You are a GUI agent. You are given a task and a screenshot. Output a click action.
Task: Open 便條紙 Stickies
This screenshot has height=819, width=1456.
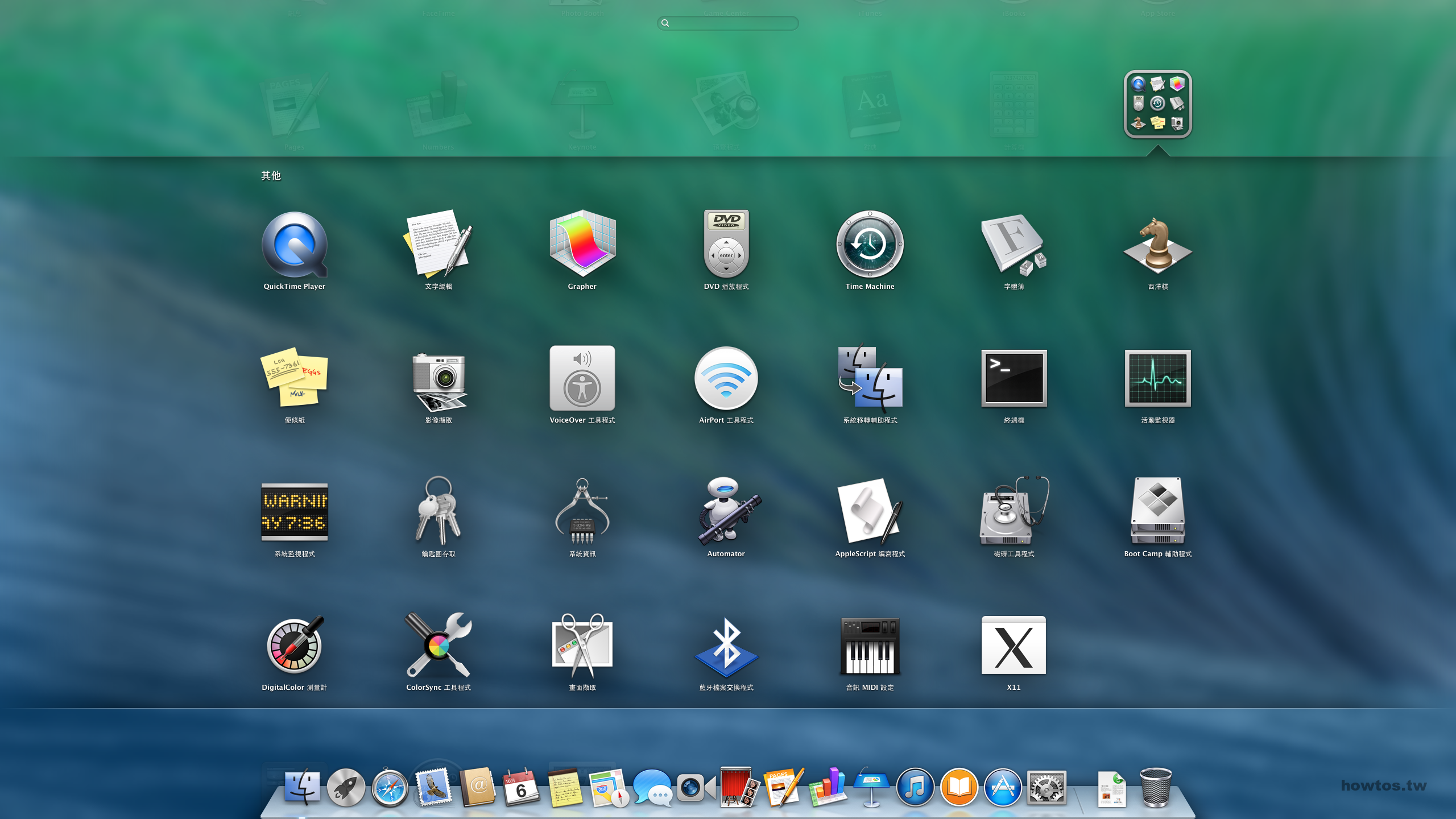295,378
